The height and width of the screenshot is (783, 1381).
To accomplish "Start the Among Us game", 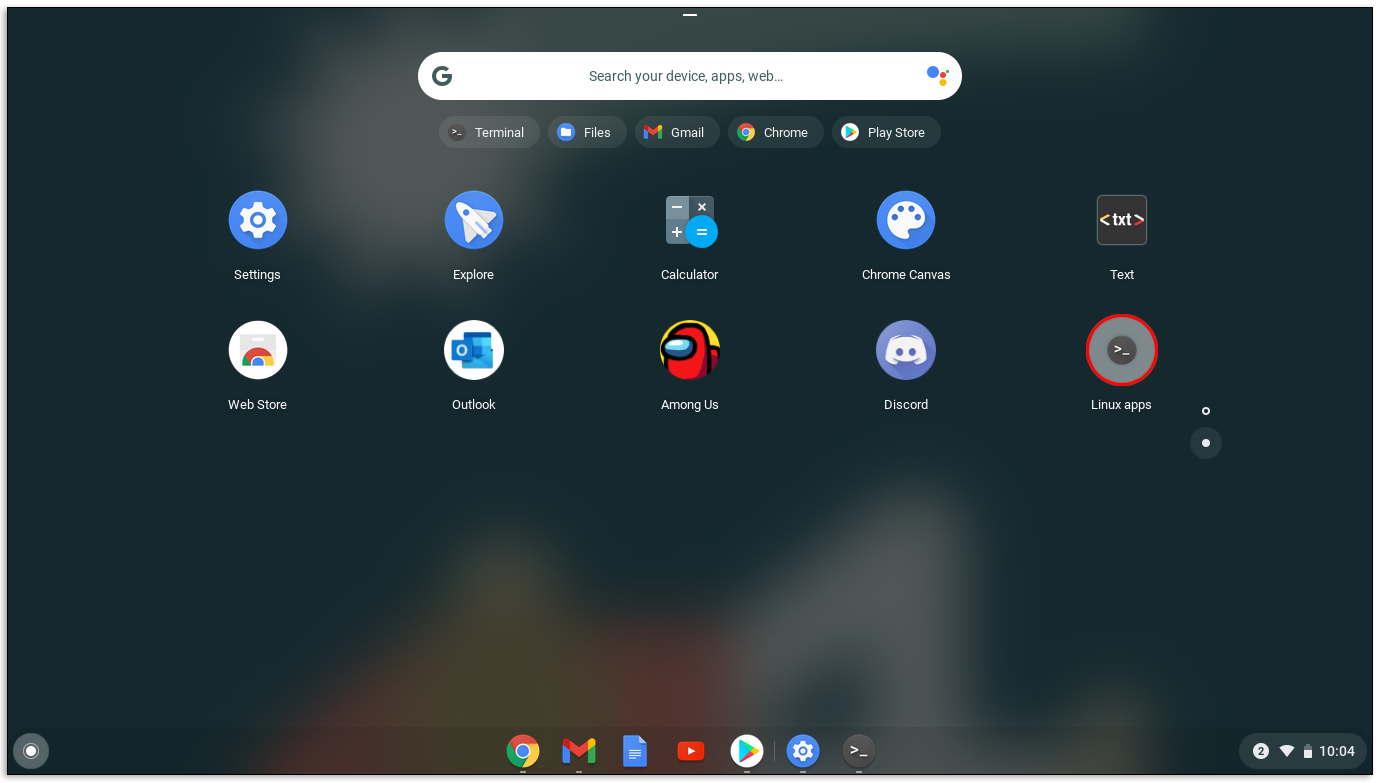I will [x=690, y=350].
